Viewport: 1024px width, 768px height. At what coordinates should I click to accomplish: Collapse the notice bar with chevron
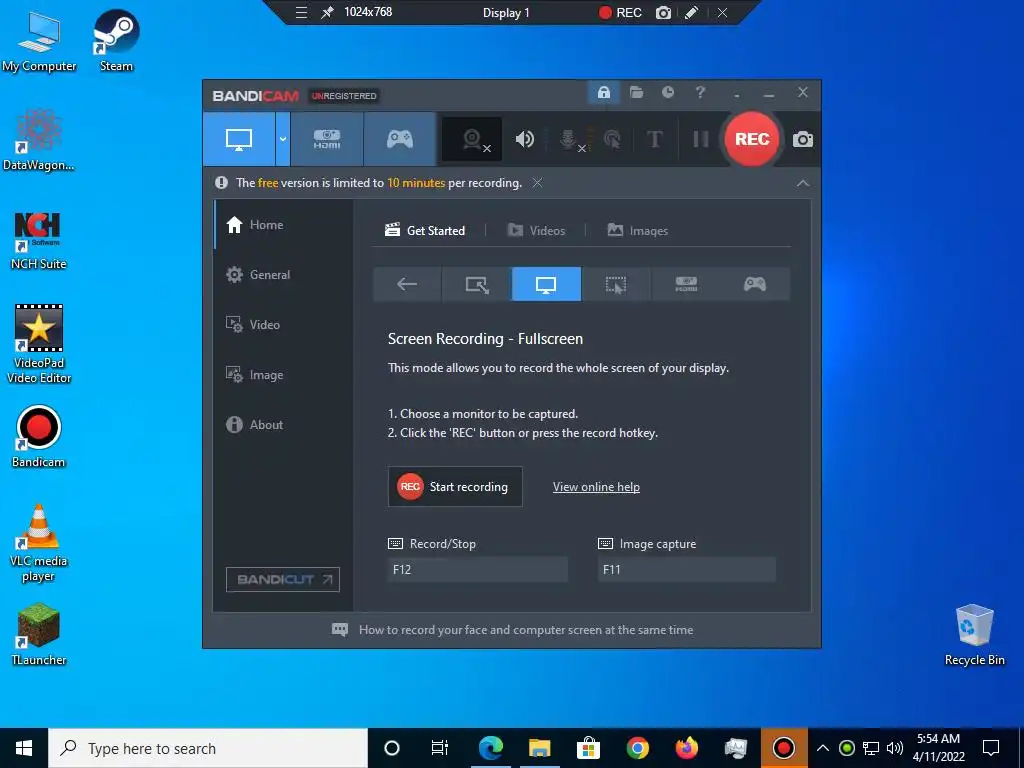pyautogui.click(x=803, y=184)
